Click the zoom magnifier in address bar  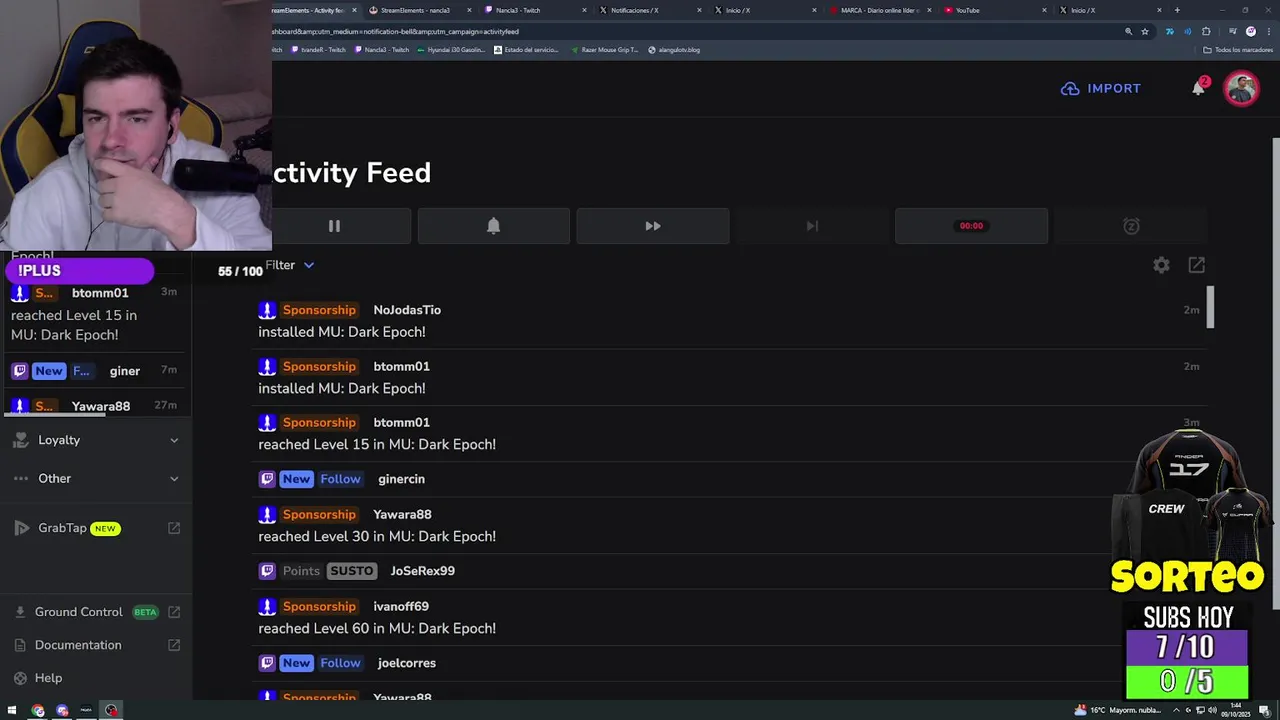click(x=1129, y=31)
